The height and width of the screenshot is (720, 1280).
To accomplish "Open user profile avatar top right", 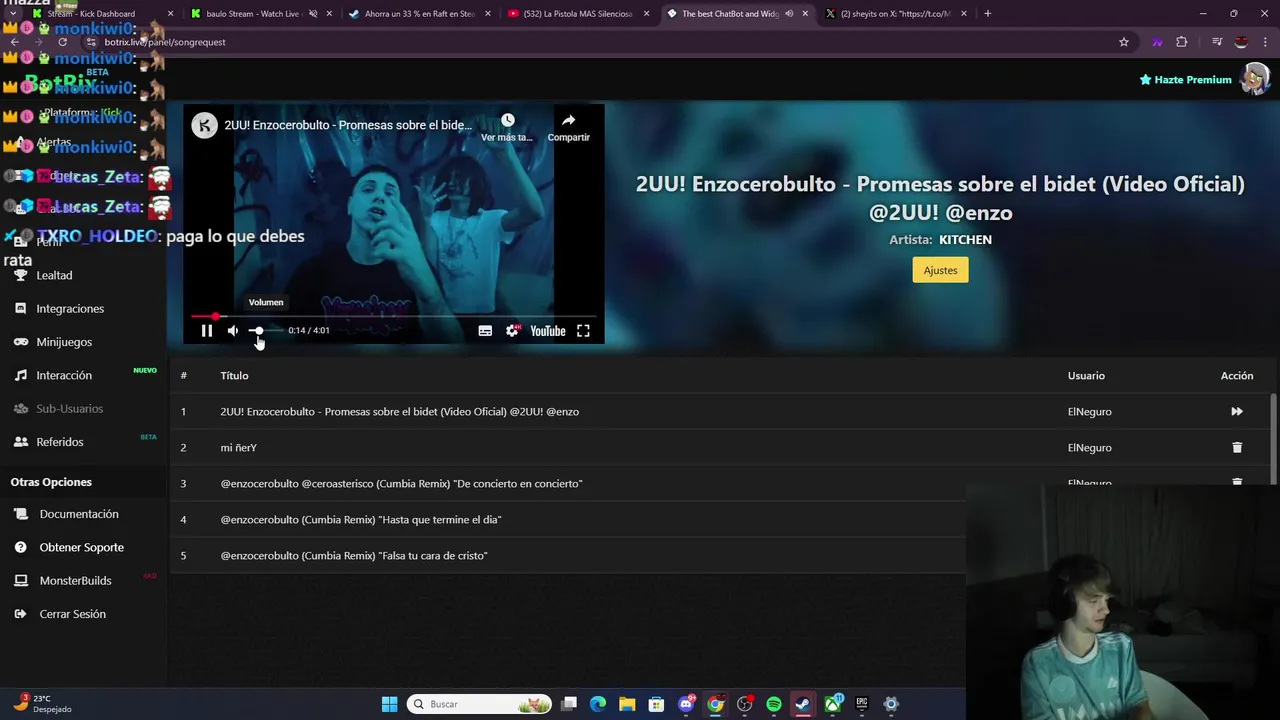I will [x=1255, y=79].
